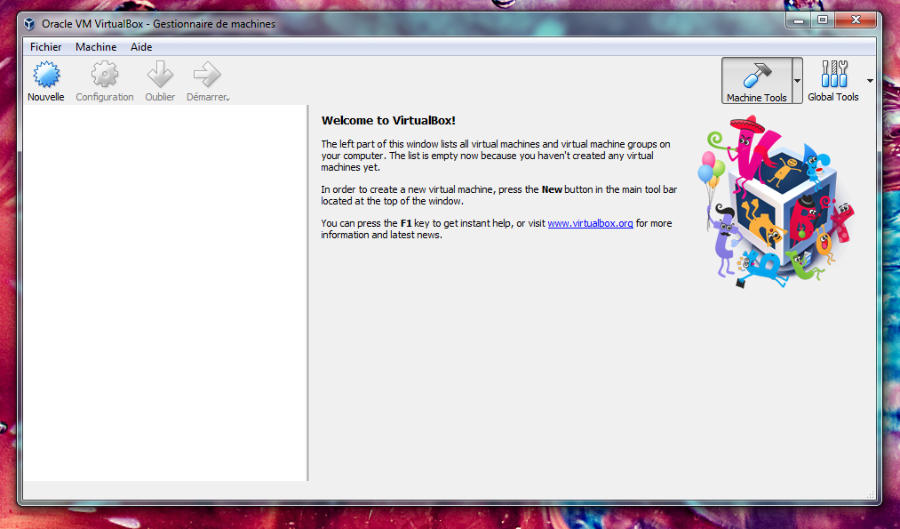Click the empty virtual machine list pane
Viewport: 900px width, 529px height.
click(165, 293)
